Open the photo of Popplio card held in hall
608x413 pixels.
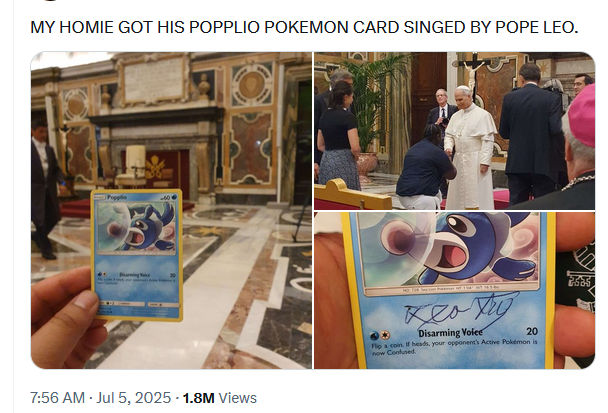coord(171,210)
